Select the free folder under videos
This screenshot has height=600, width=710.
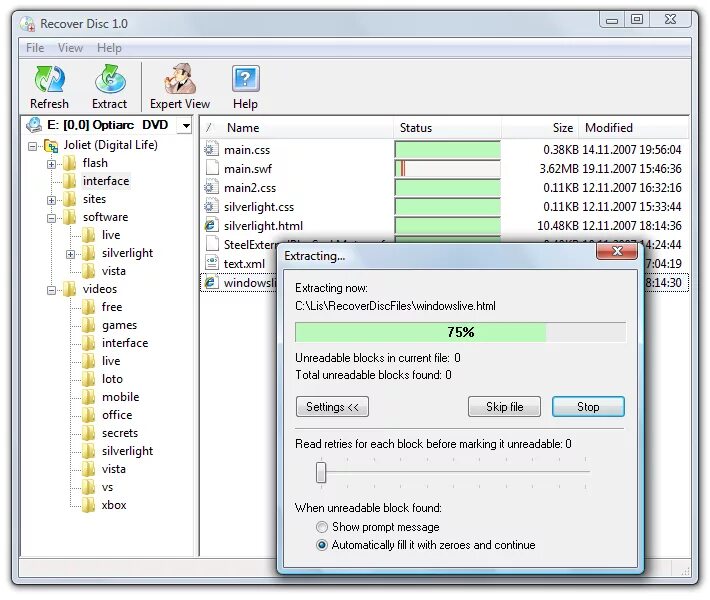(112, 307)
